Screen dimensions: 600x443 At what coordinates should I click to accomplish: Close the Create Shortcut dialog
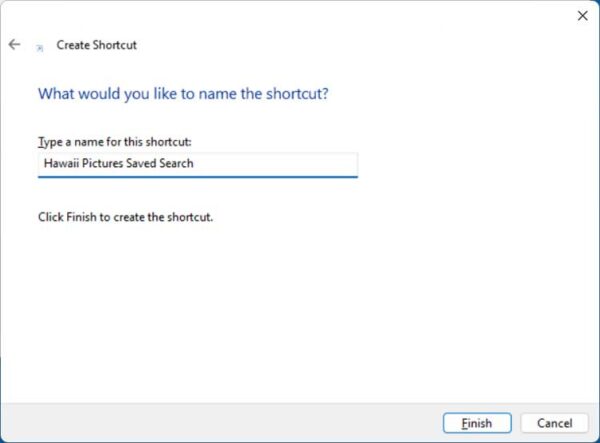click(582, 16)
